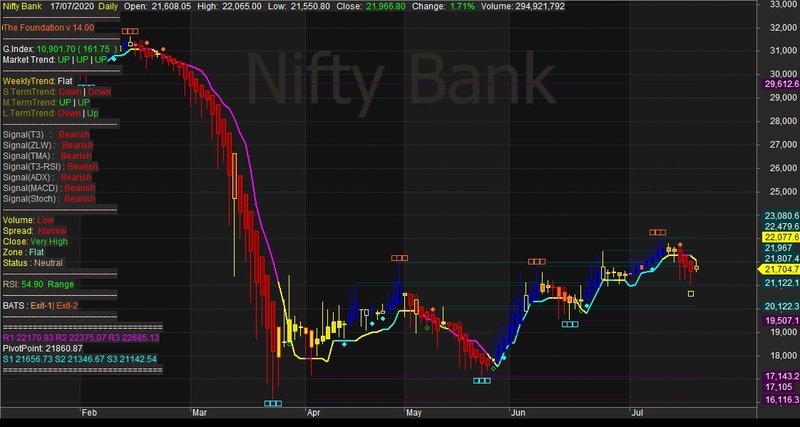Select the R1 22170.93 resistance levels line

tap(81, 338)
